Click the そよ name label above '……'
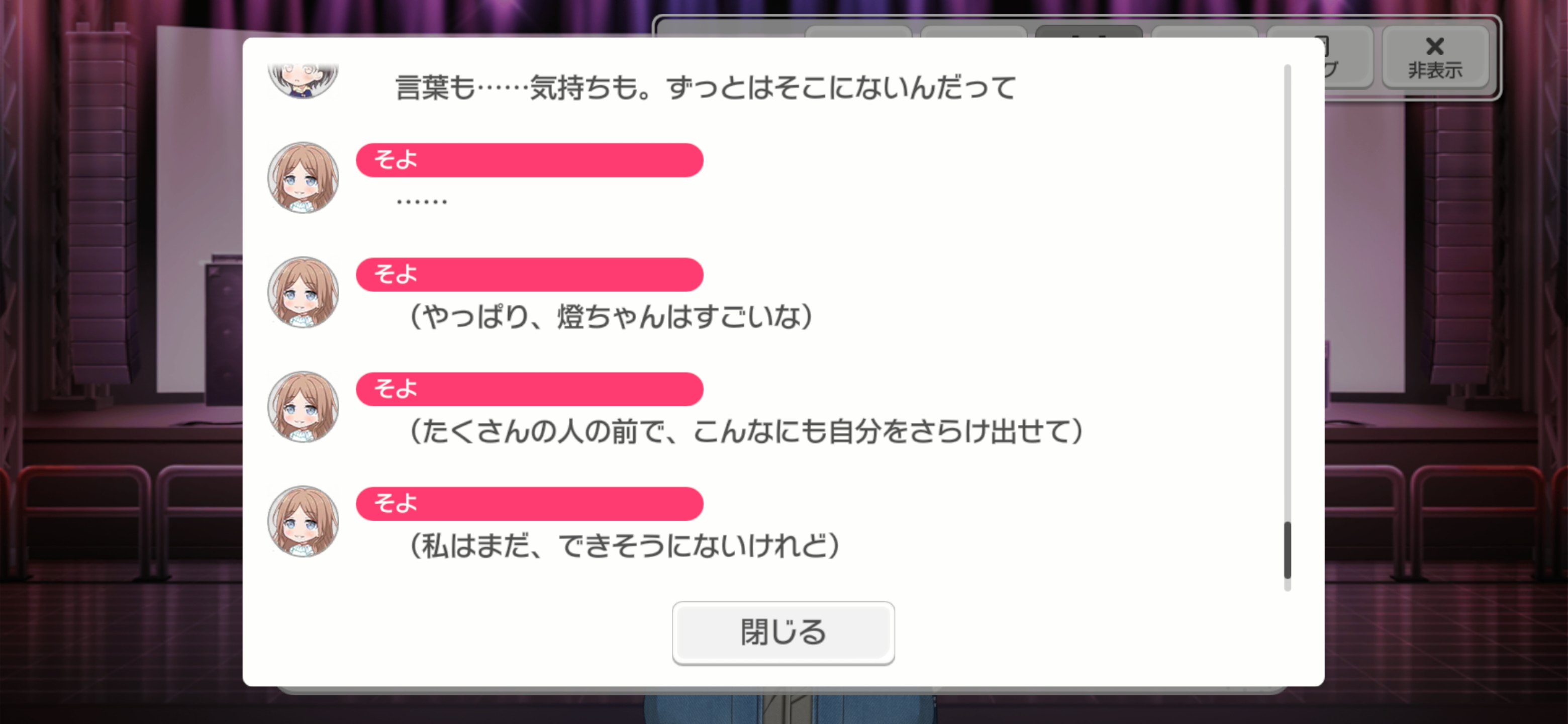This screenshot has width=1568, height=724. 530,160
